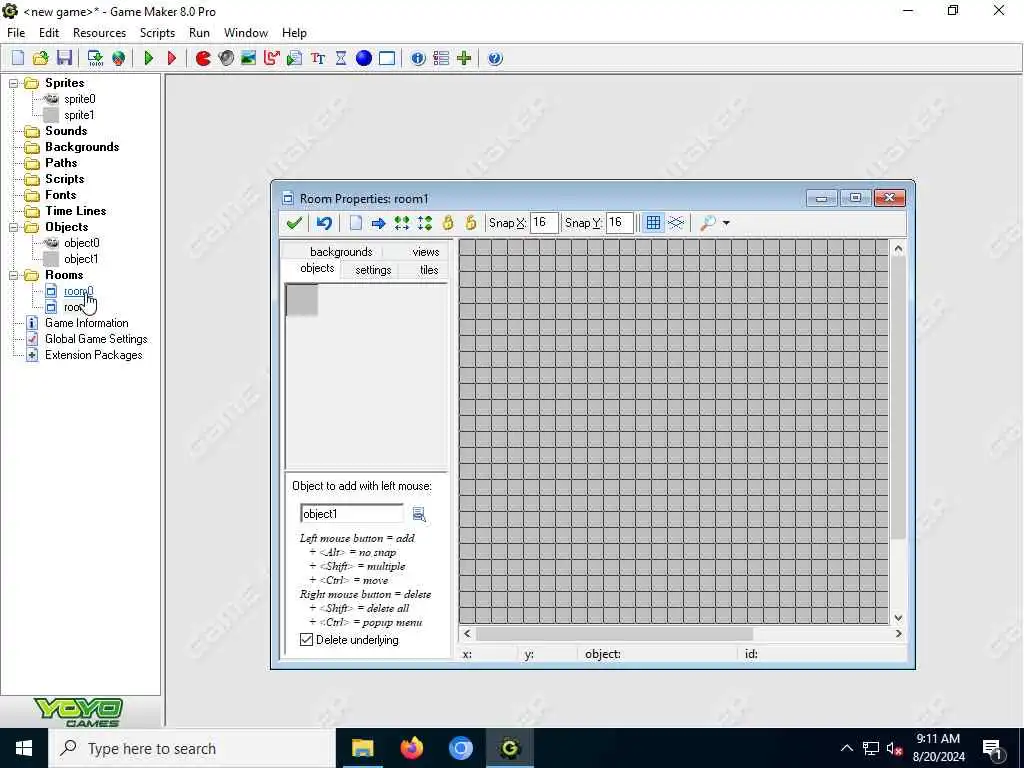Lock all instances in the room
1024x768 pixels.
tap(448, 223)
